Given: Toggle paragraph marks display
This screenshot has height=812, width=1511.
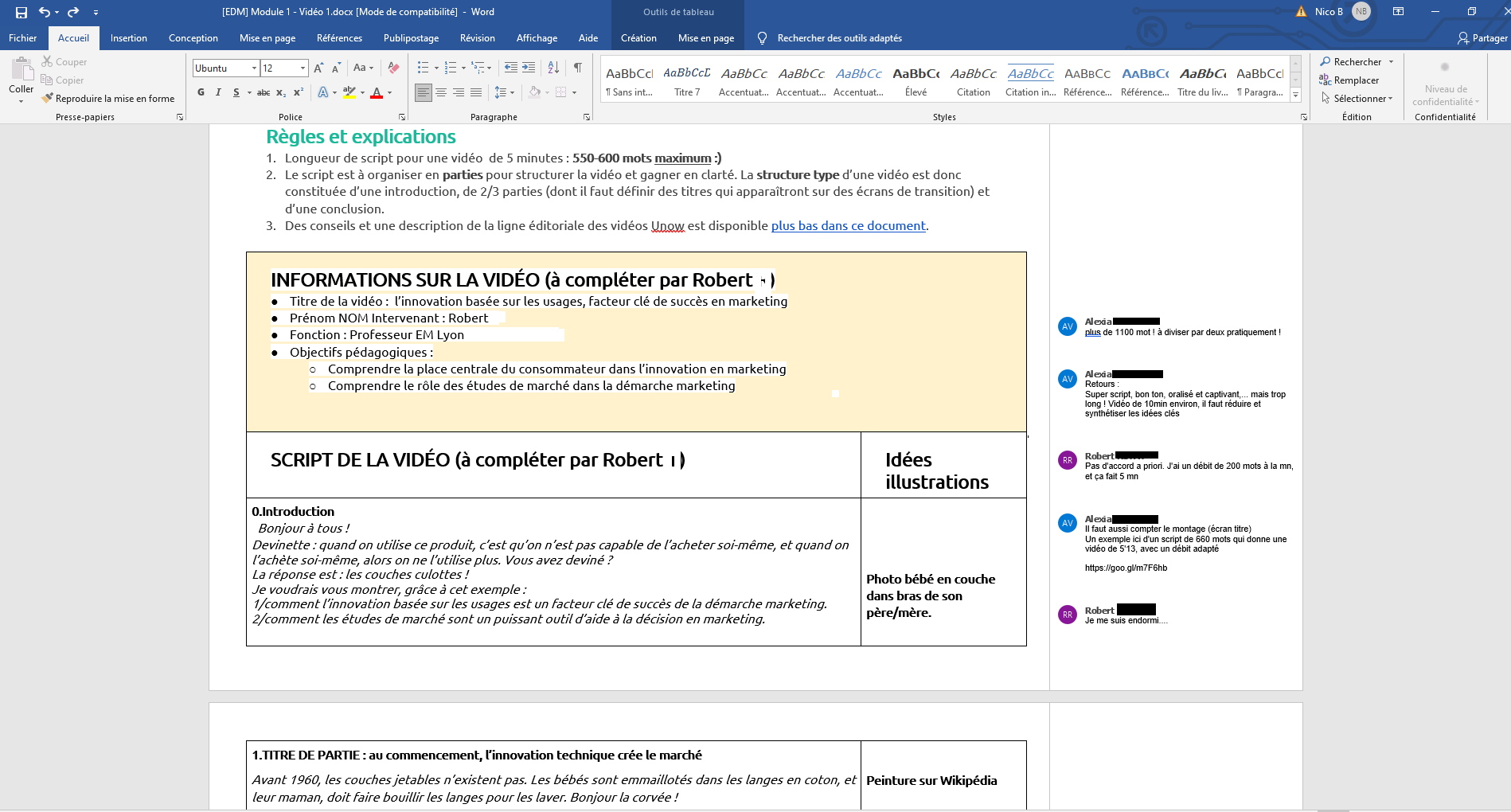Looking at the screenshot, I should [x=577, y=68].
